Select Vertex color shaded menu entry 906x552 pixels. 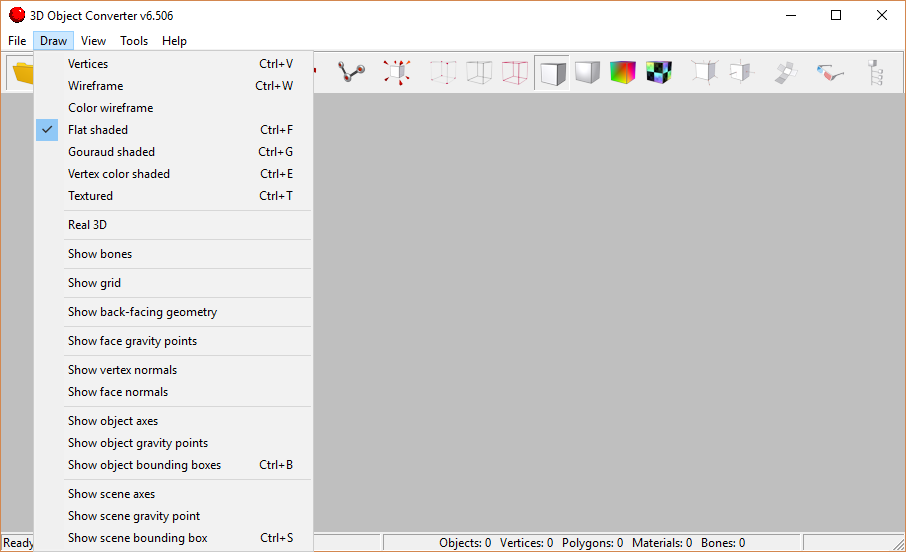173,174
